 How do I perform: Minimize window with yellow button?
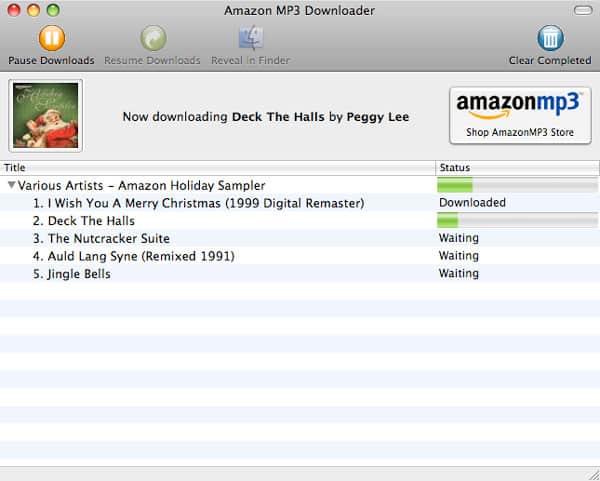pyautogui.click(x=33, y=10)
